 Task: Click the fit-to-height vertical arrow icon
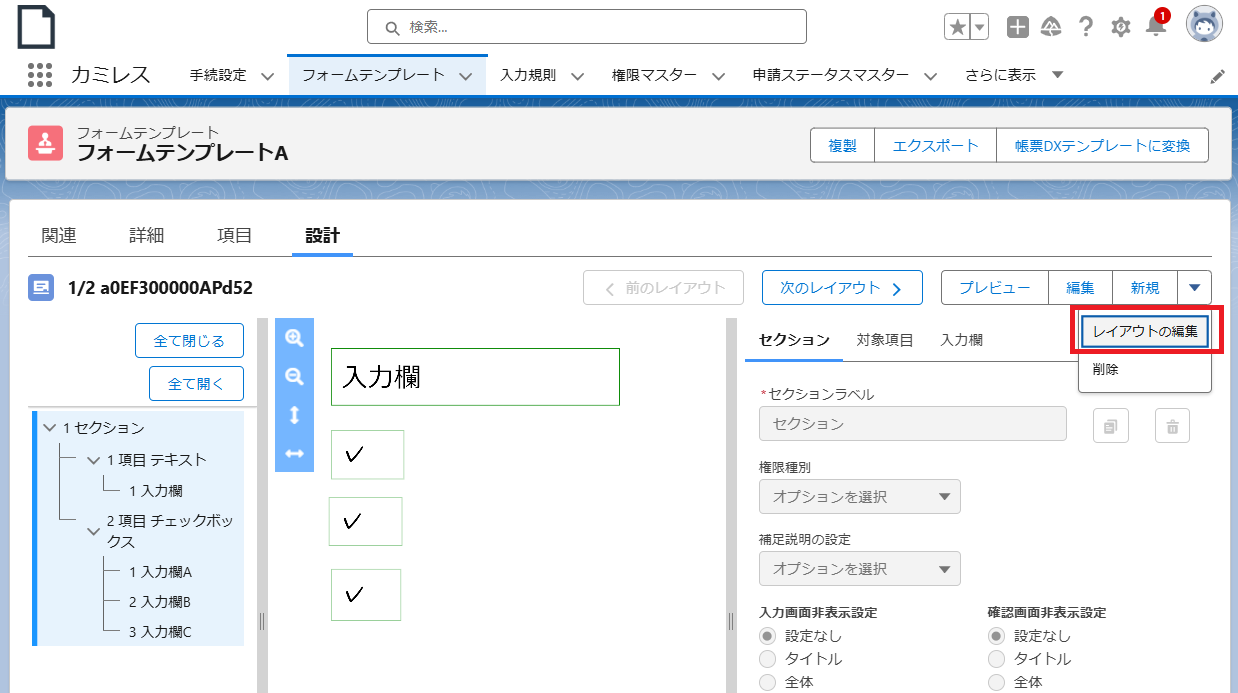(x=294, y=415)
